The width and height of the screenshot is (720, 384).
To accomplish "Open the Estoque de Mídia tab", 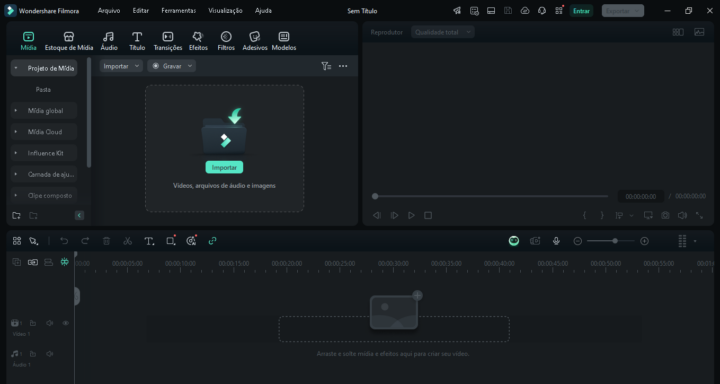I will 69,41.
